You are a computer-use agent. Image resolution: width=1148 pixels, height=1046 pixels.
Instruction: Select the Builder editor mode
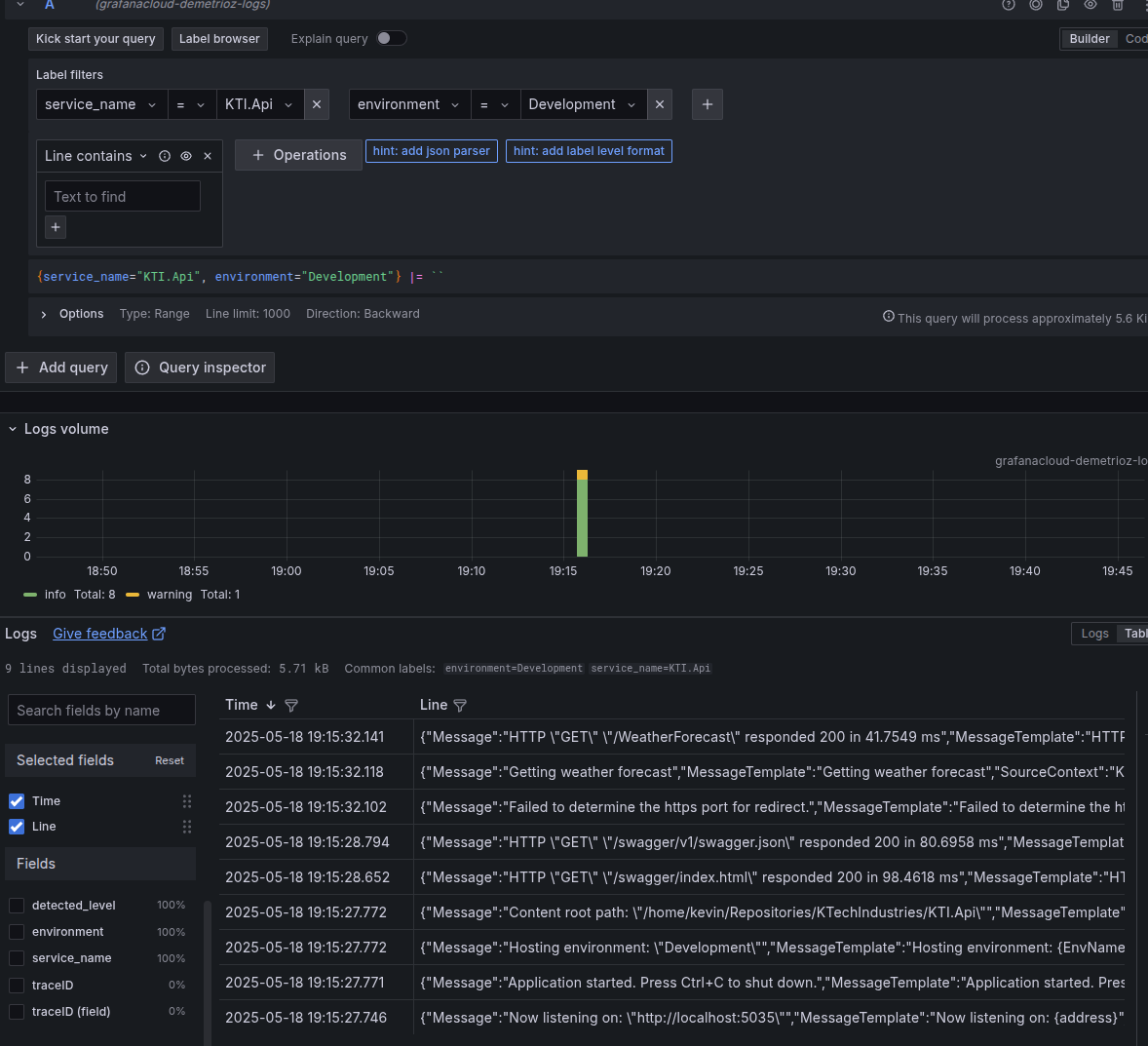click(1089, 39)
